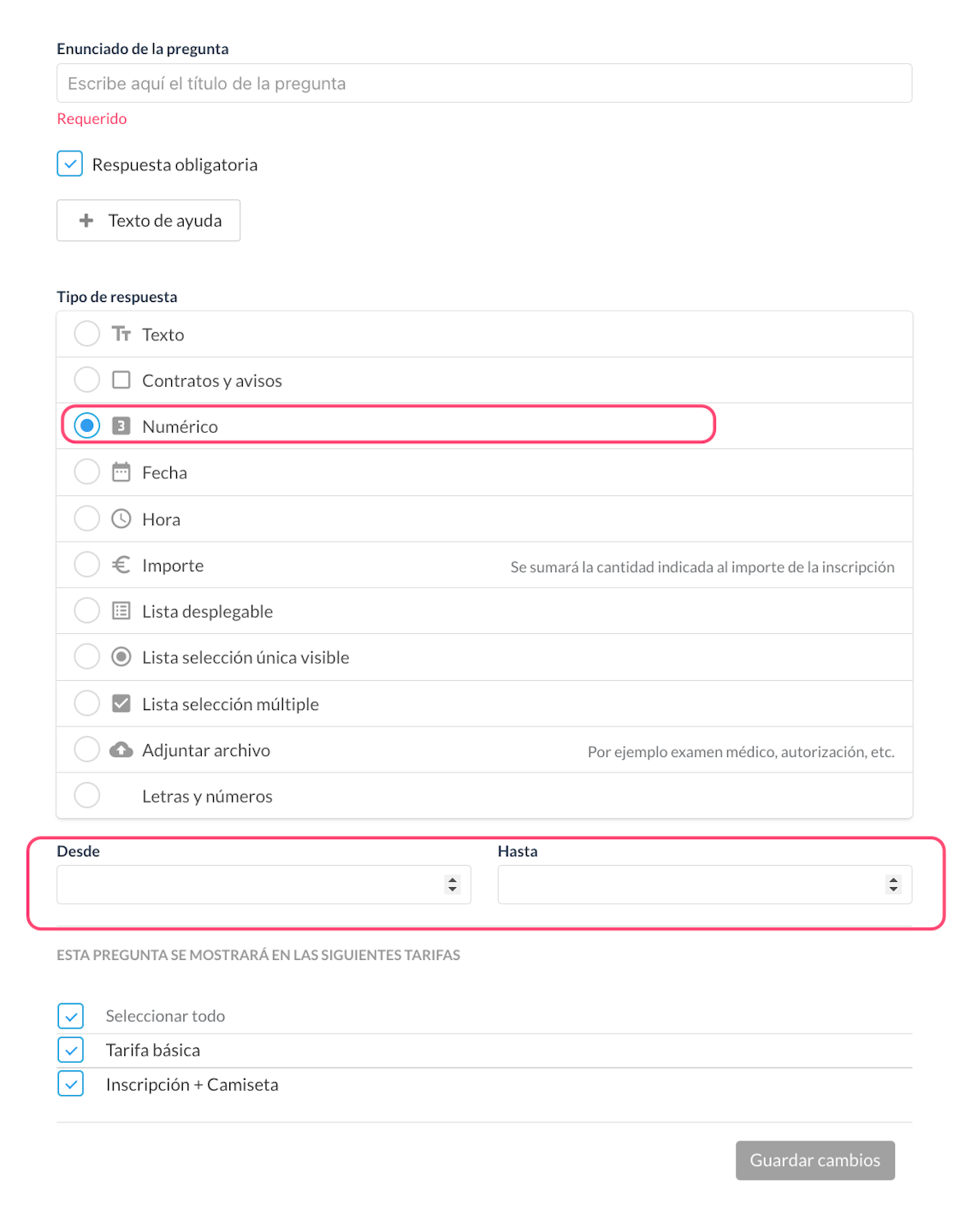Viewport: 971px width, 1232px height.
Task: Focus the question title input field
Action: tap(484, 83)
